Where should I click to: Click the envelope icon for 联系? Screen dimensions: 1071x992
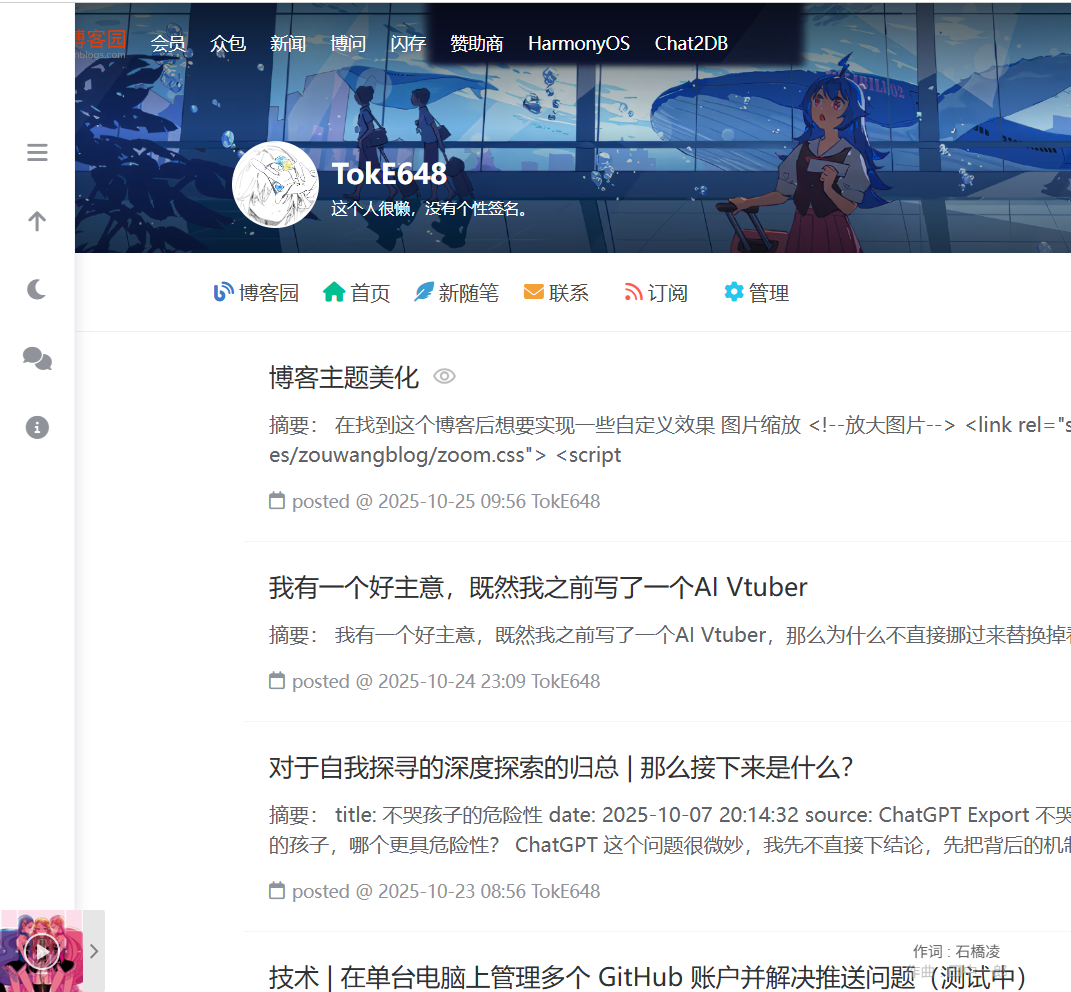tap(533, 292)
